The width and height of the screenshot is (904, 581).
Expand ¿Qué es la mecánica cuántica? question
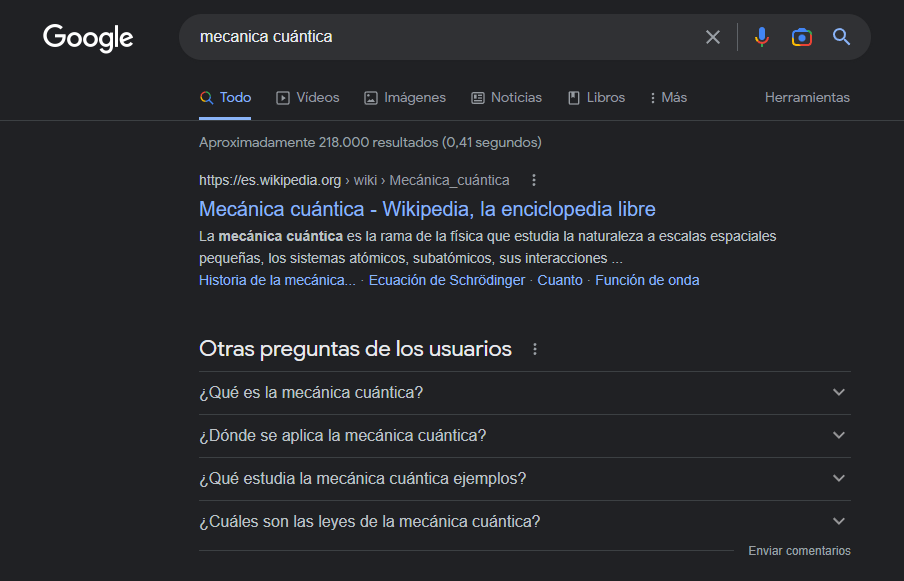point(525,393)
